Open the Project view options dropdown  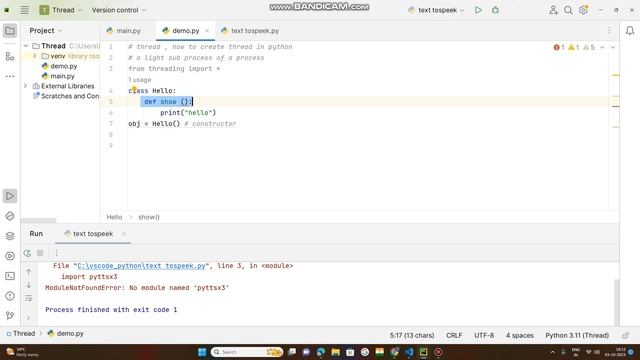click(46, 31)
